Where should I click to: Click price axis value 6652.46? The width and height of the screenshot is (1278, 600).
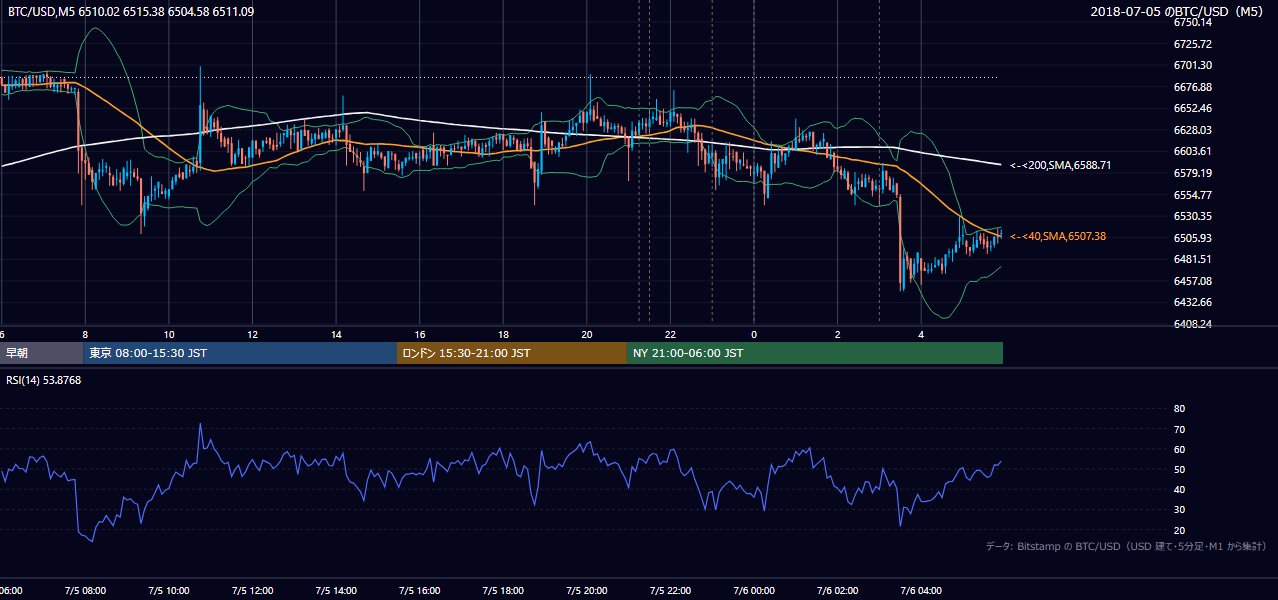click(1193, 108)
